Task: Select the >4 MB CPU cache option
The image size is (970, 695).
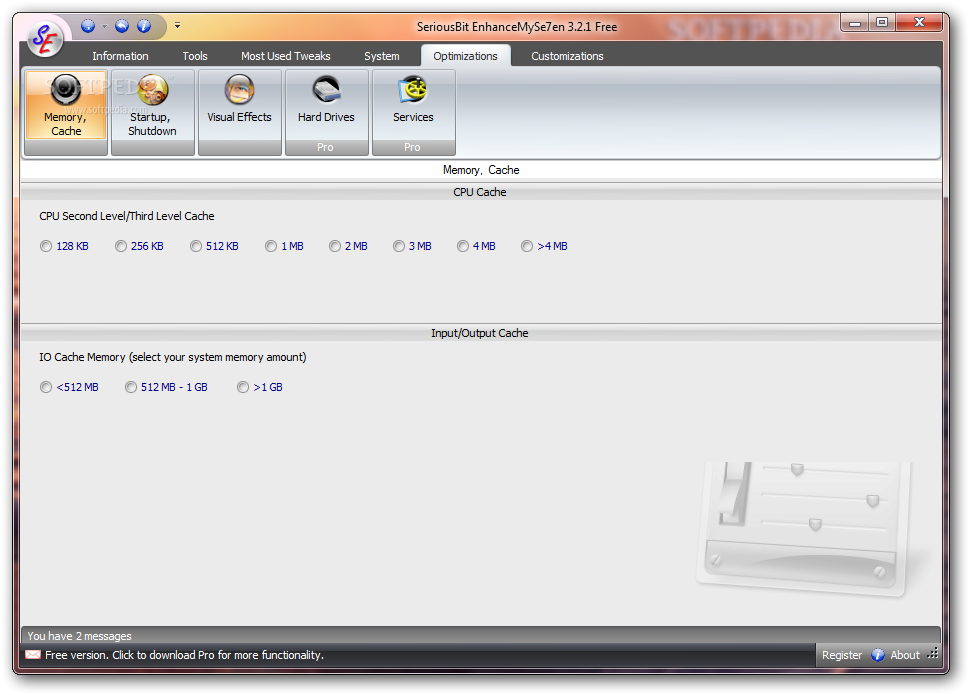Action: pos(544,246)
